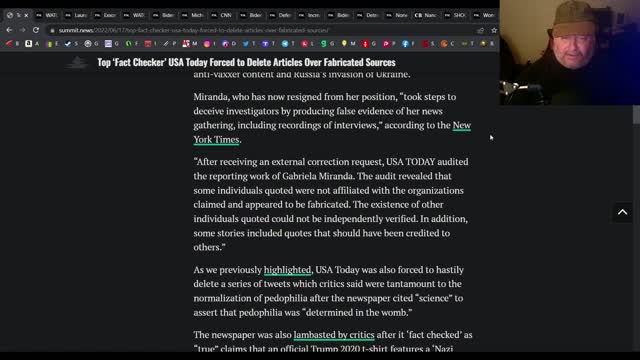This screenshot has height=360, width=640.
Task: Click the text 'Gabriela Miranda'
Action: [x=318, y=176]
